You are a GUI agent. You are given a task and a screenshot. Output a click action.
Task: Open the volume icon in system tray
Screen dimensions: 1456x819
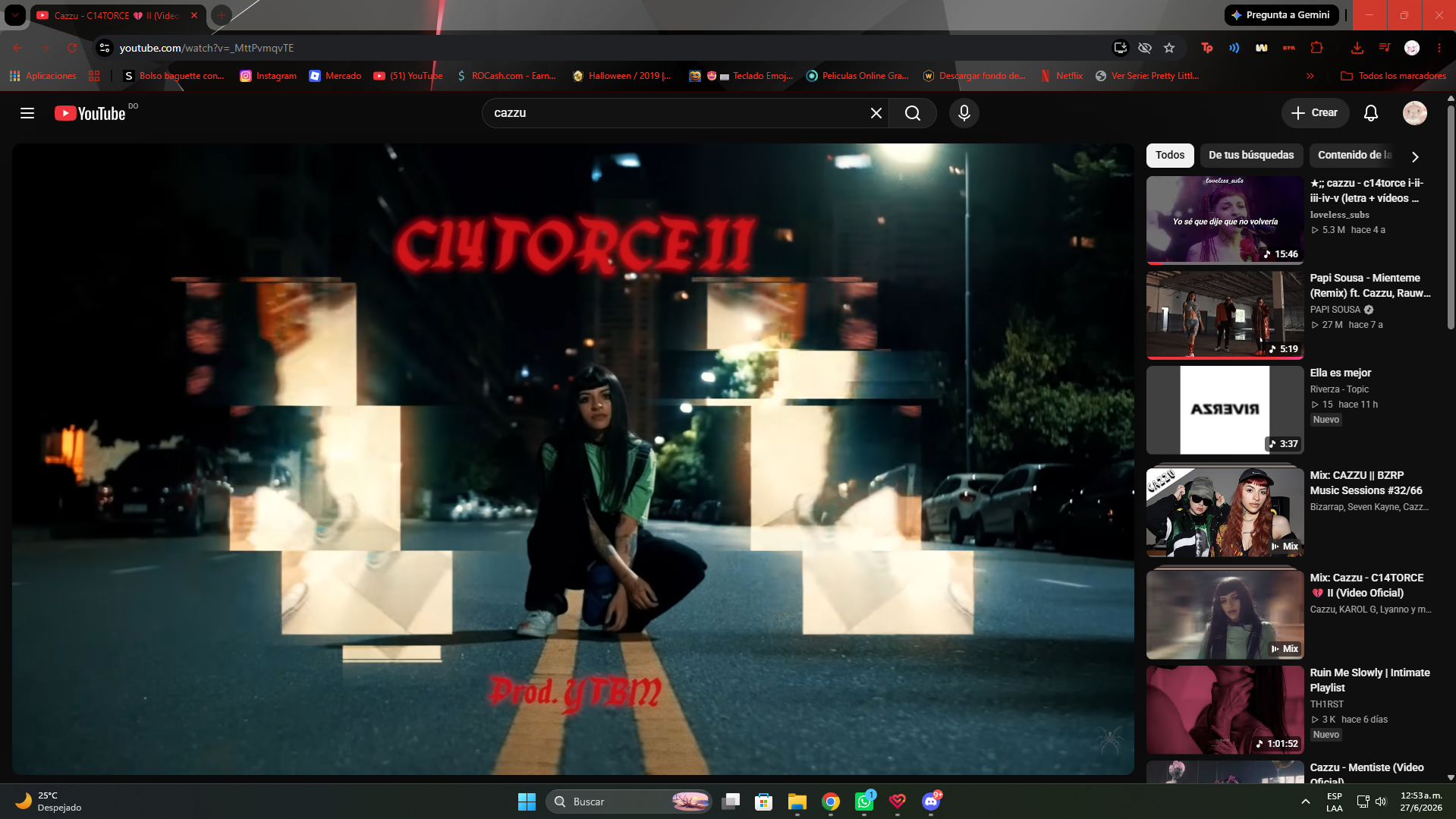pos(1381,802)
